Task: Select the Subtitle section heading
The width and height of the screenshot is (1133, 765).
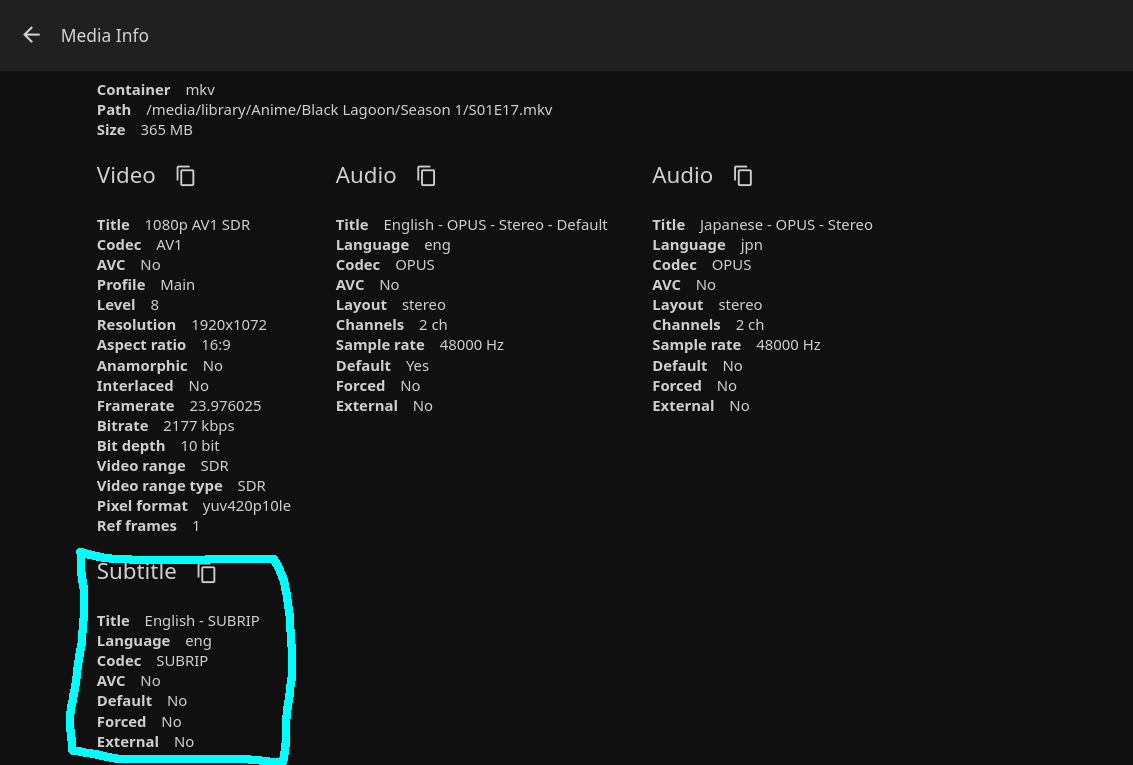Action: [x=136, y=572]
